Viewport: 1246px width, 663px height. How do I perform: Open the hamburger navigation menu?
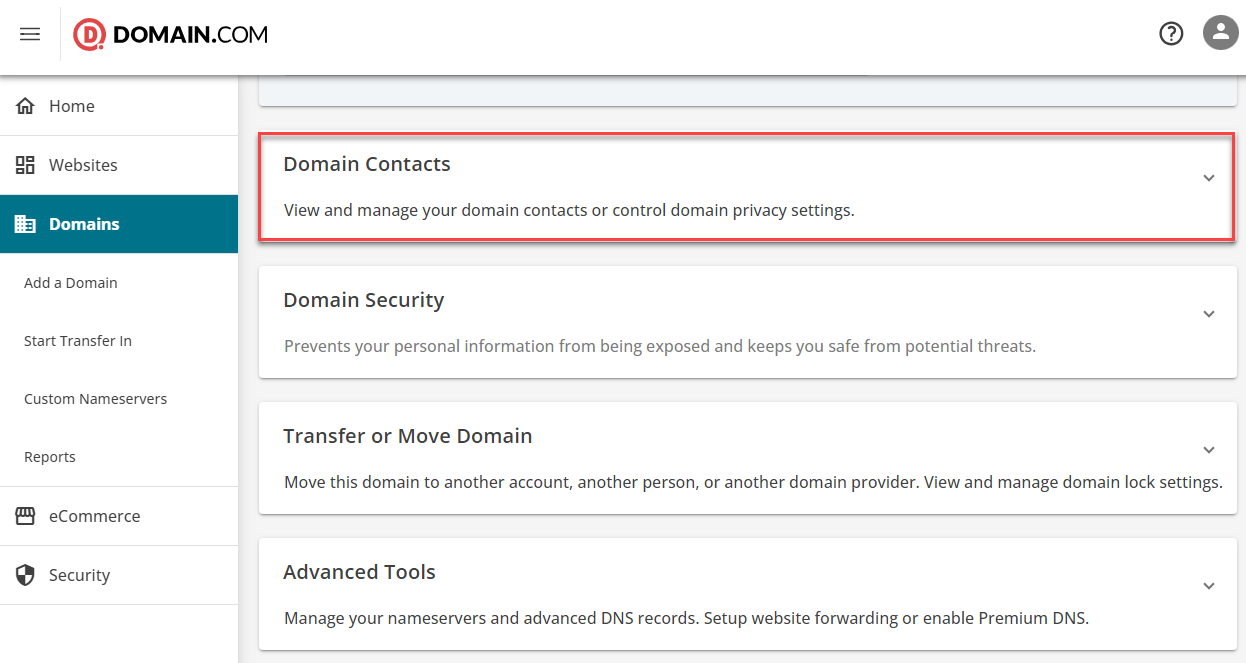[30, 34]
